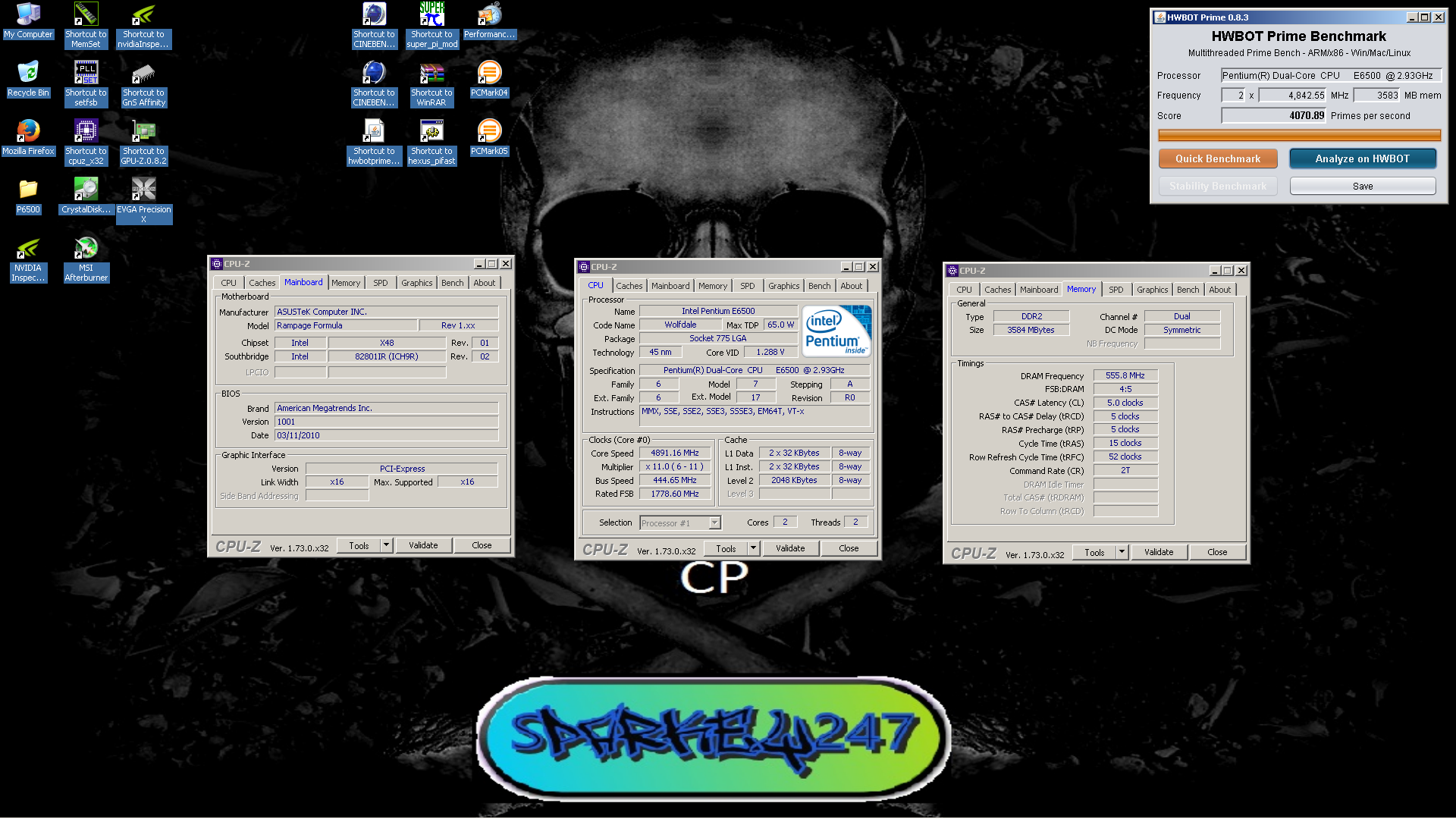Open Performance desktop shortcut icon

point(489,21)
